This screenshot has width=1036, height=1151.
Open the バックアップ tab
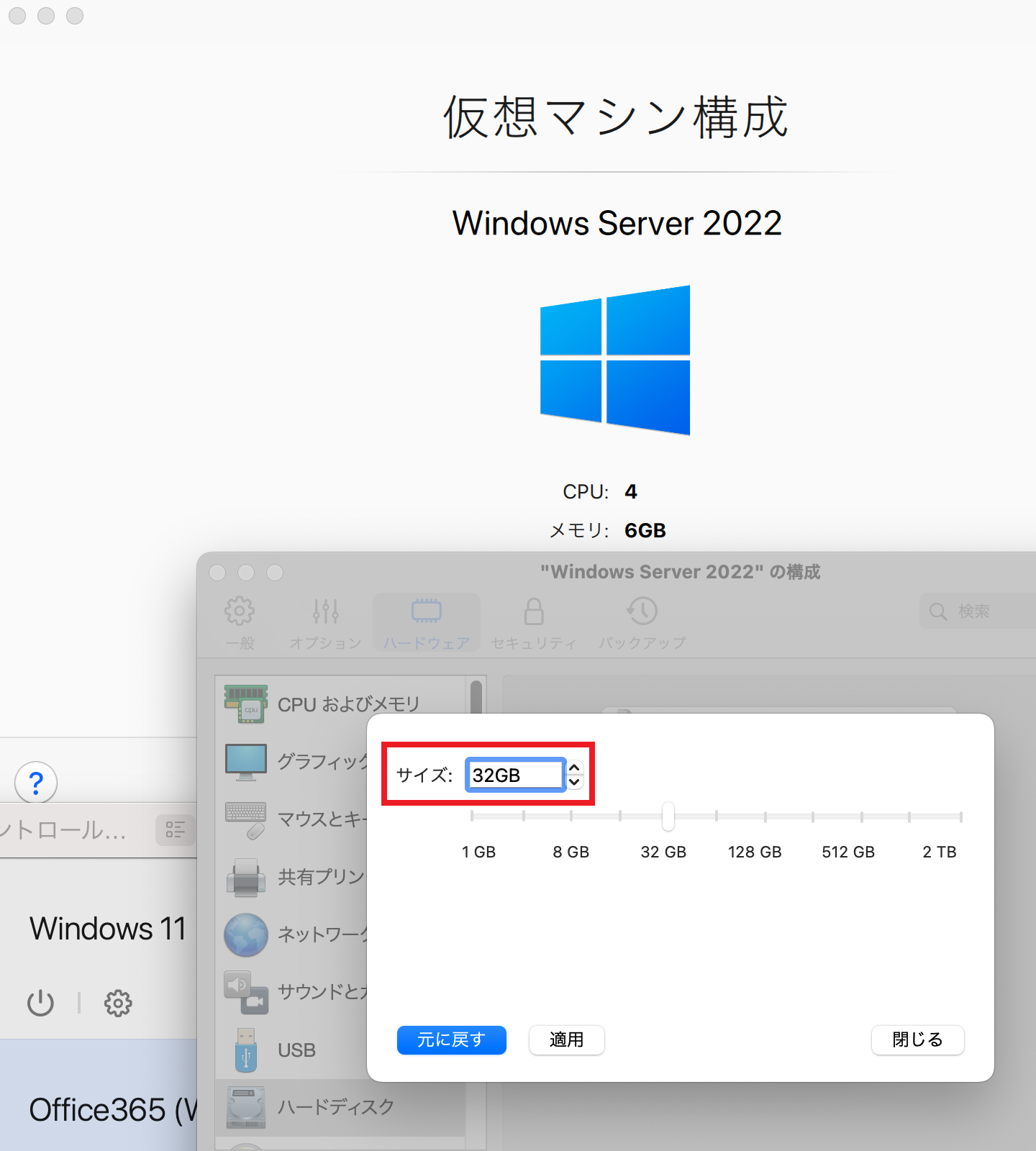(x=642, y=622)
